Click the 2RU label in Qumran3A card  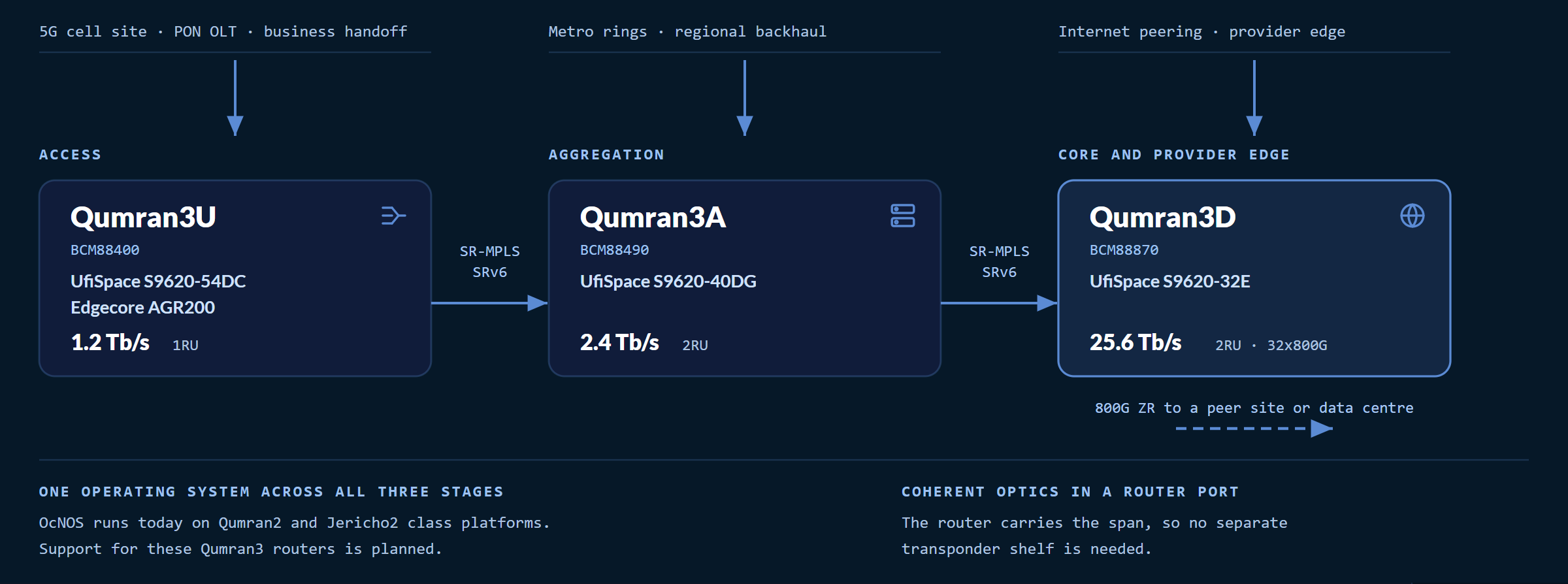[x=695, y=346]
